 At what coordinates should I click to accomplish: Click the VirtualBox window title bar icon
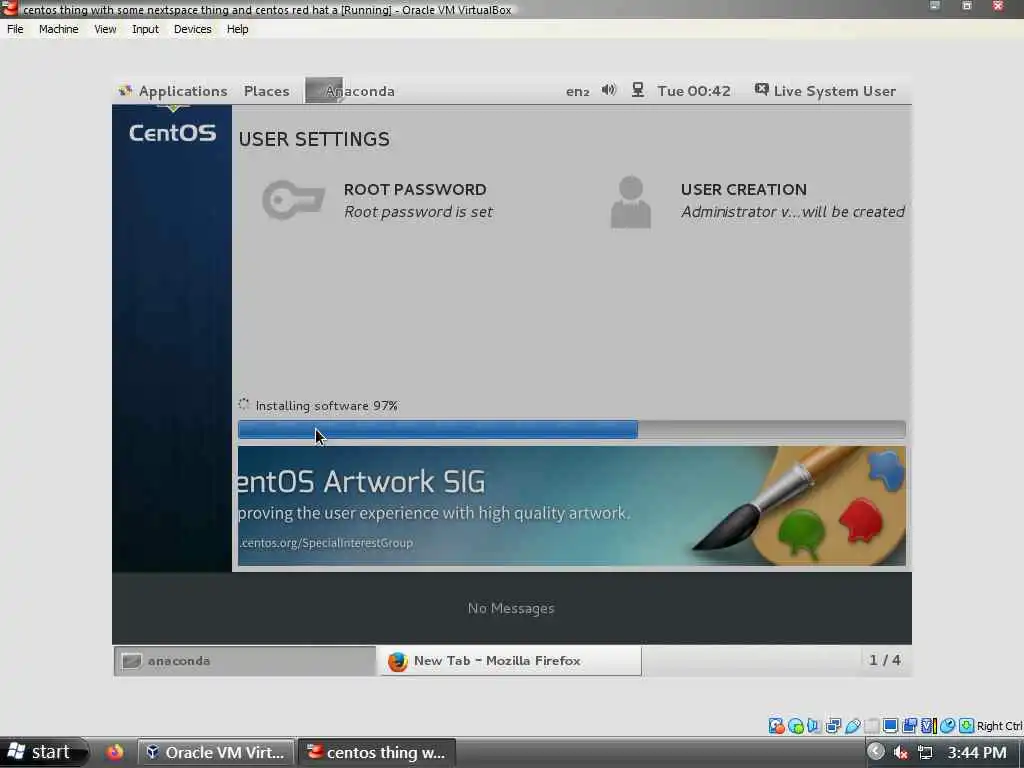pos(9,8)
